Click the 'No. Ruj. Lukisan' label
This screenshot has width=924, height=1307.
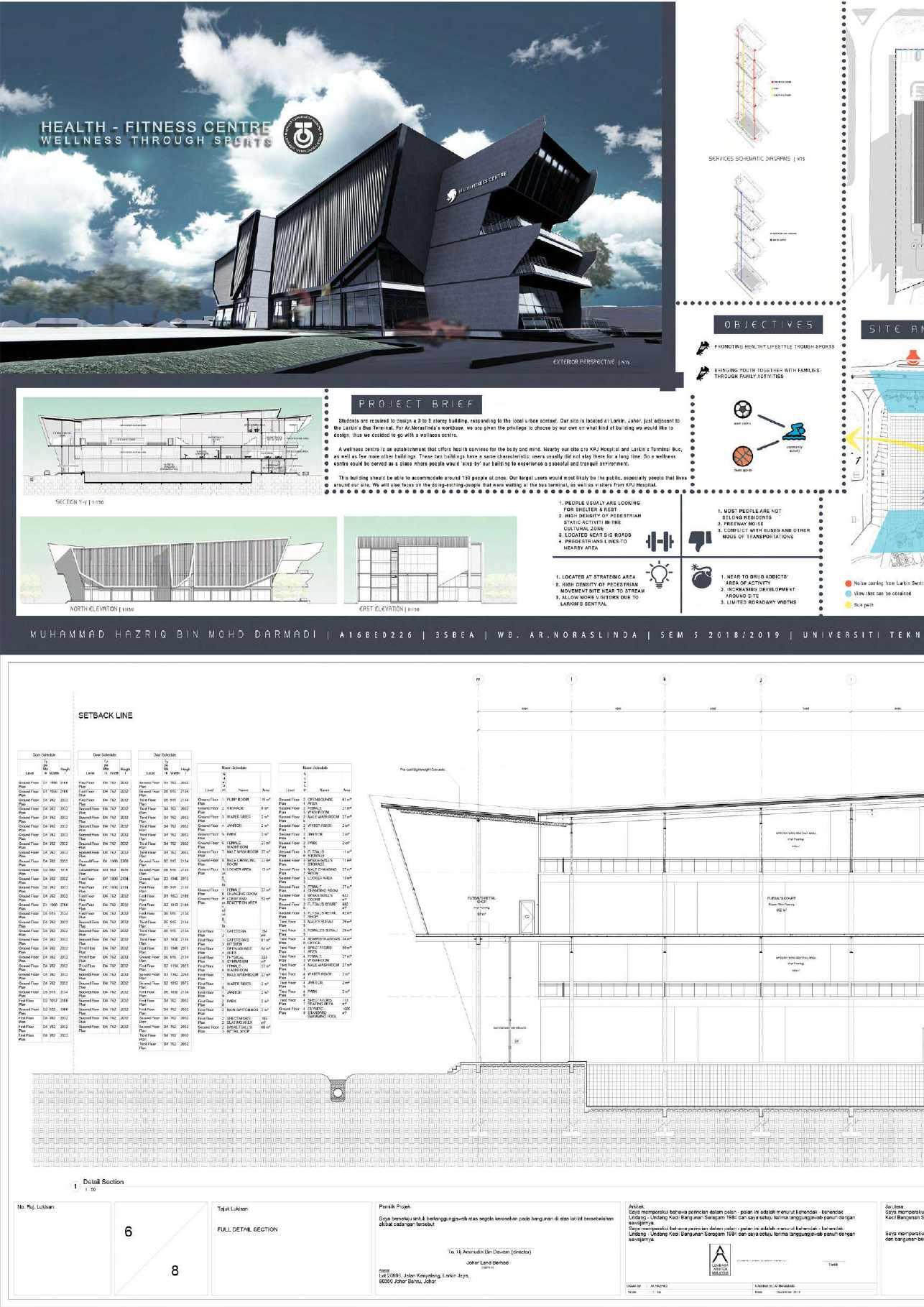click(x=36, y=1206)
